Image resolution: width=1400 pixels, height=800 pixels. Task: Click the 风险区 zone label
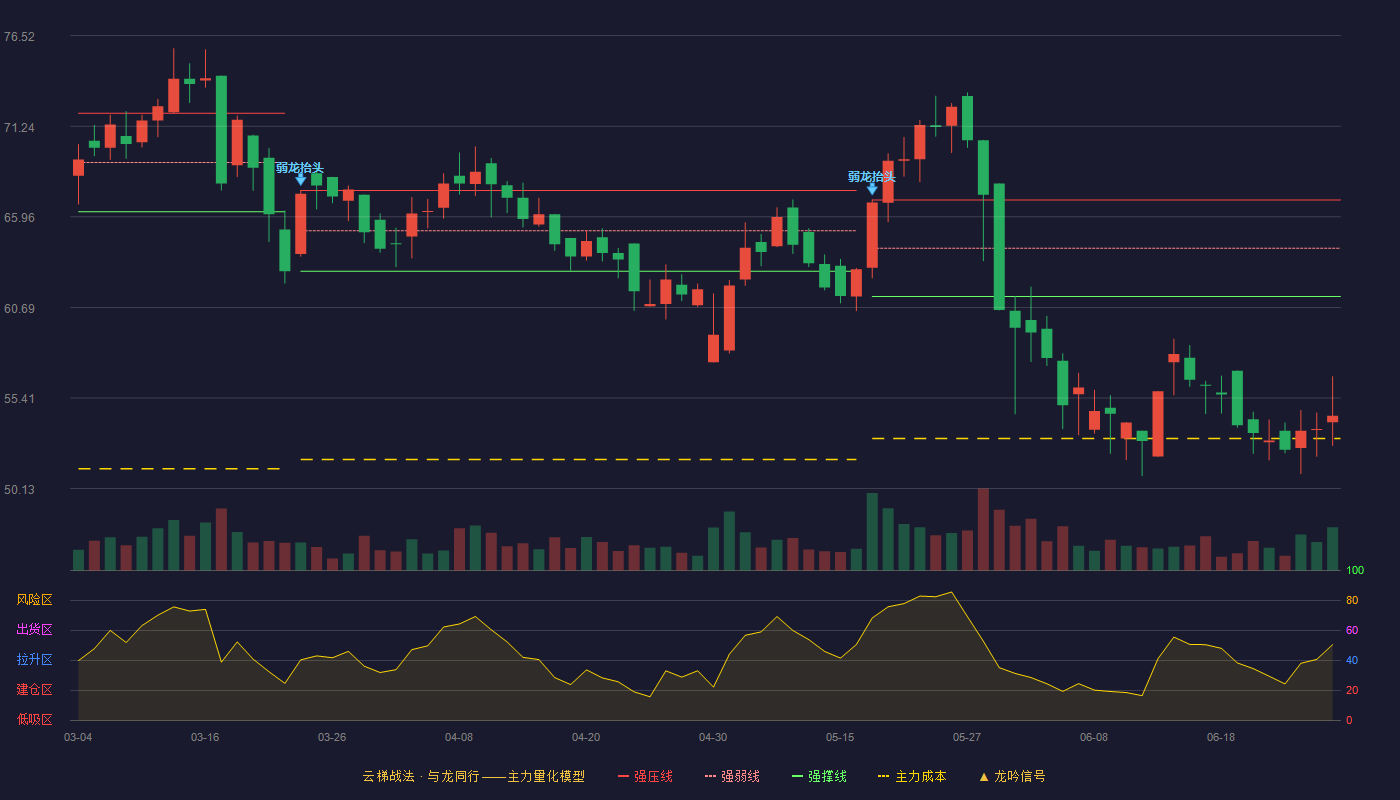coord(34,600)
